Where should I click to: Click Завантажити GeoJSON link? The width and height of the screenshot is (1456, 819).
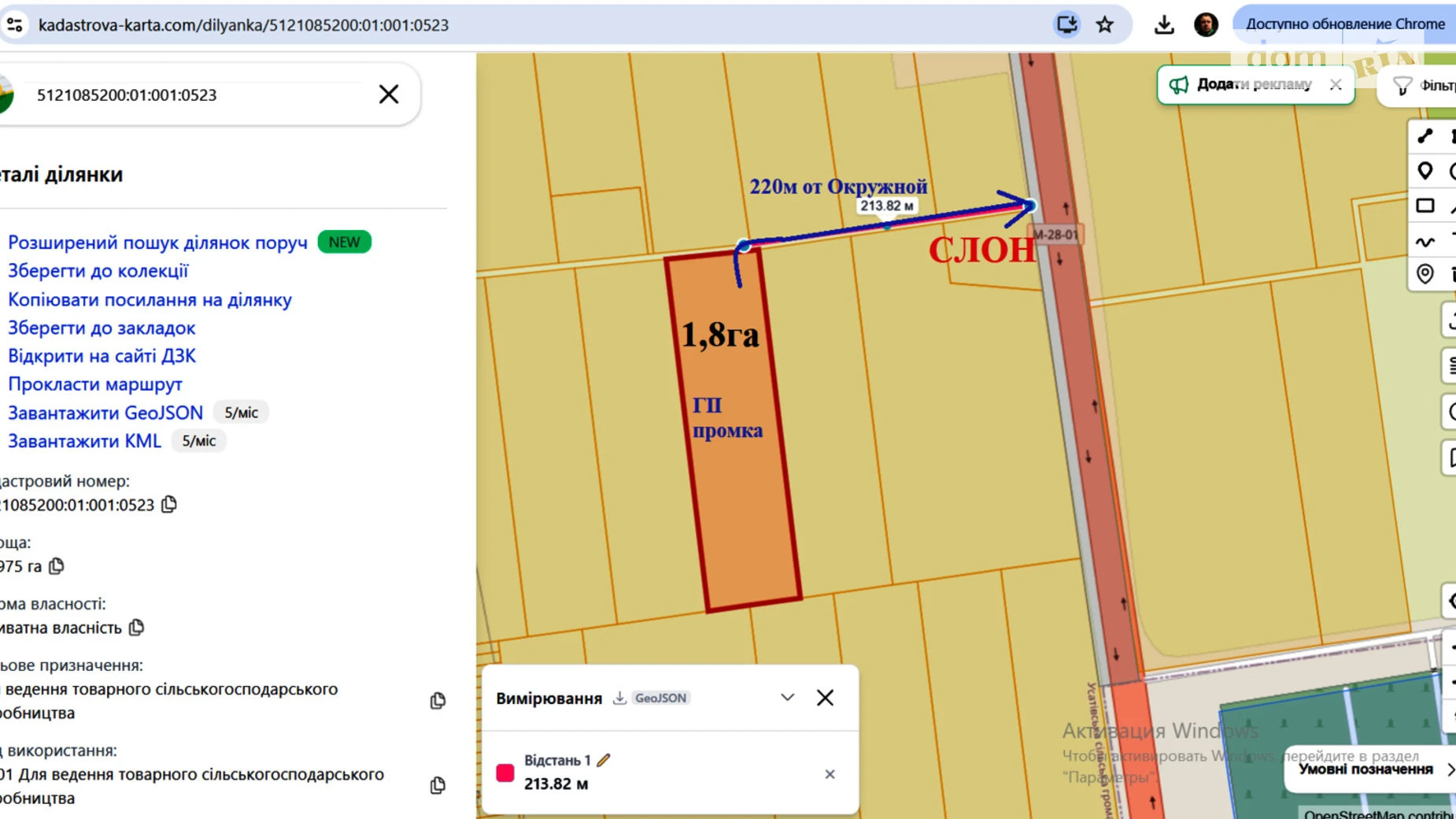click(105, 413)
